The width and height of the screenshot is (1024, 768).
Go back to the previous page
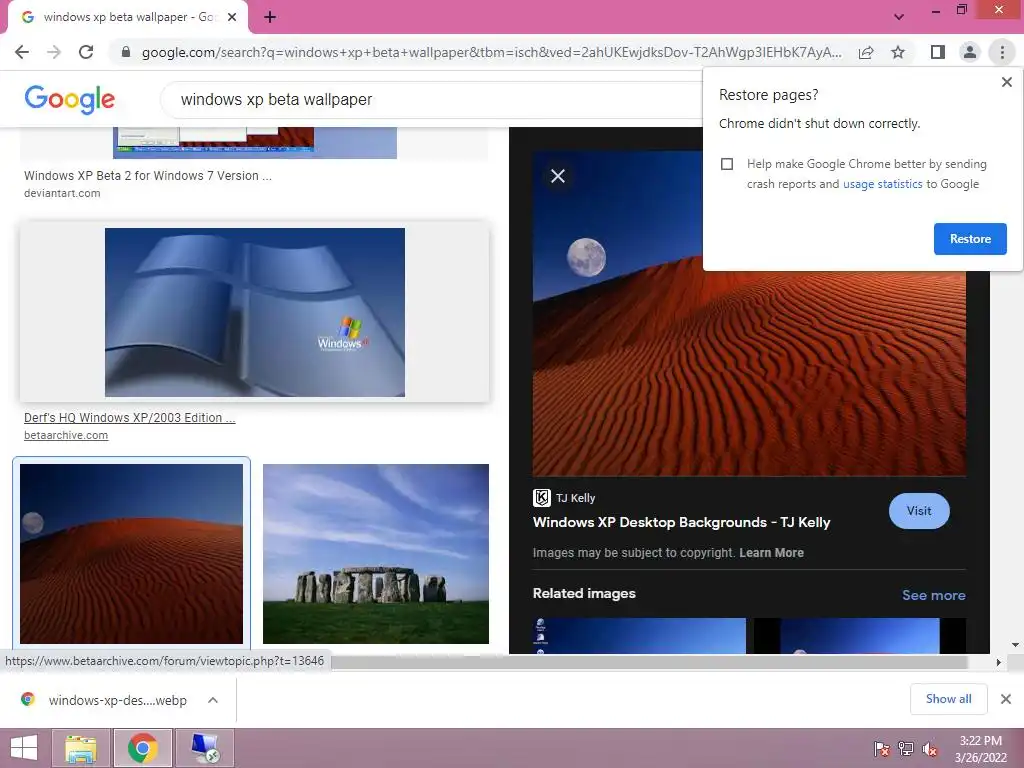[22, 52]
